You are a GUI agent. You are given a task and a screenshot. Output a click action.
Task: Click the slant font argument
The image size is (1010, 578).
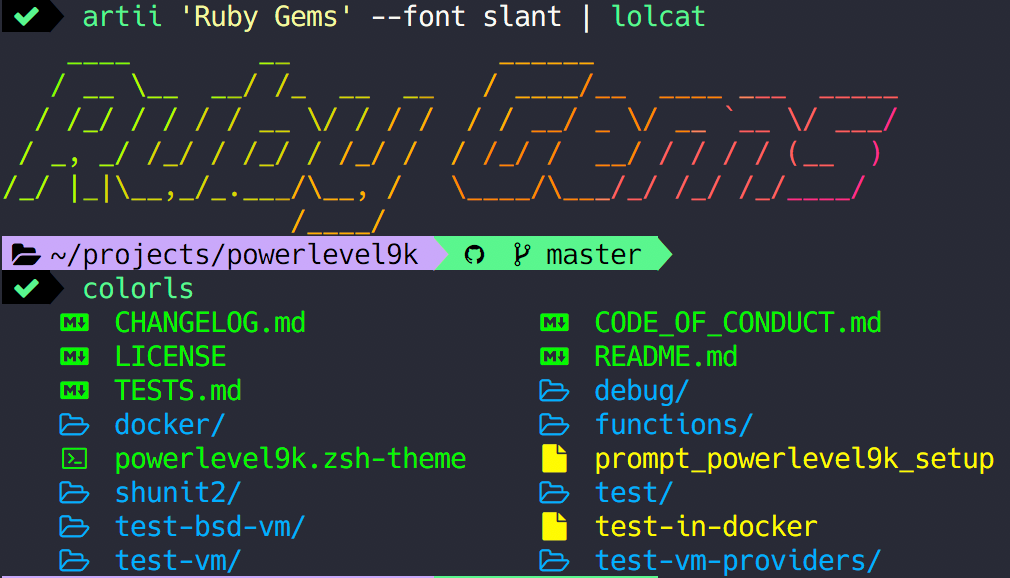tap(522, 16)
